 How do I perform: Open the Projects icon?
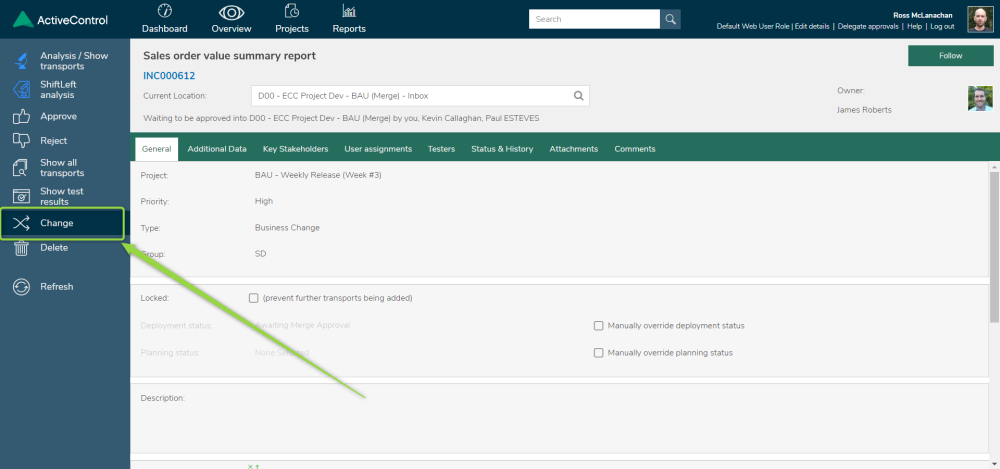click(x=291, y=11)
